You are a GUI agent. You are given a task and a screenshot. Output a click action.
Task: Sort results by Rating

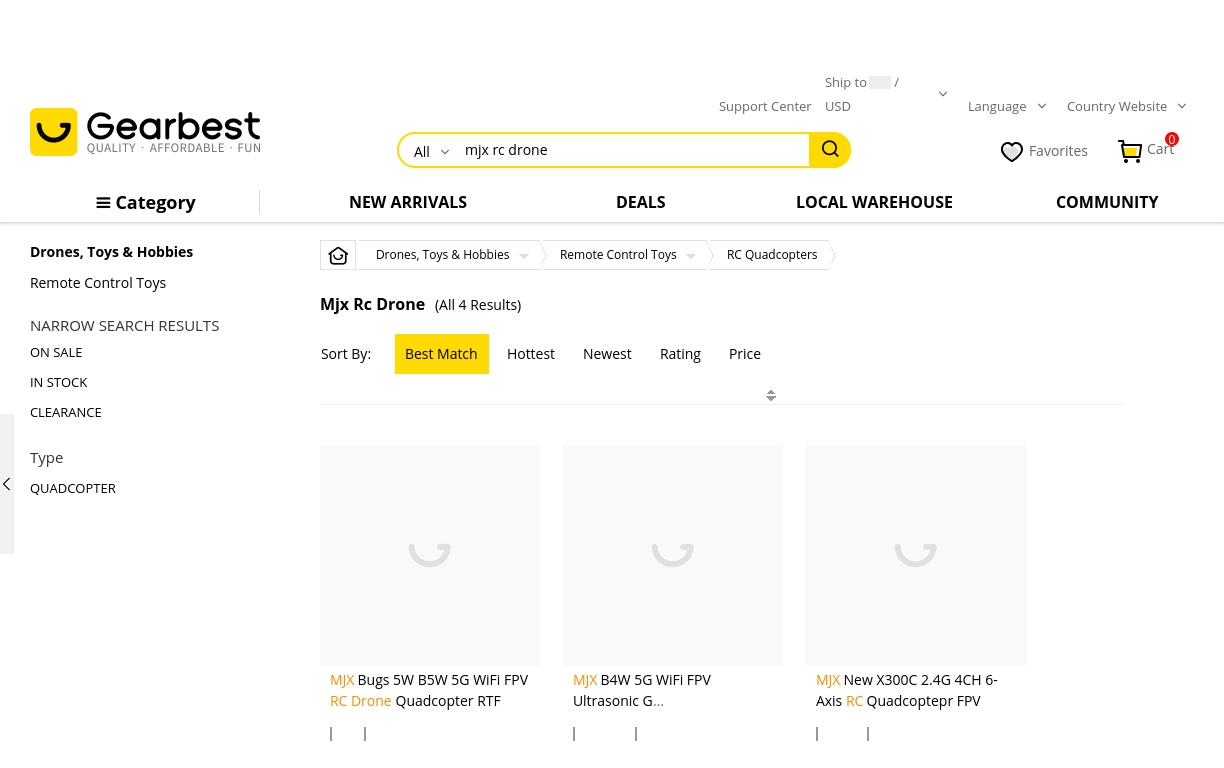[x=680, y=354]
